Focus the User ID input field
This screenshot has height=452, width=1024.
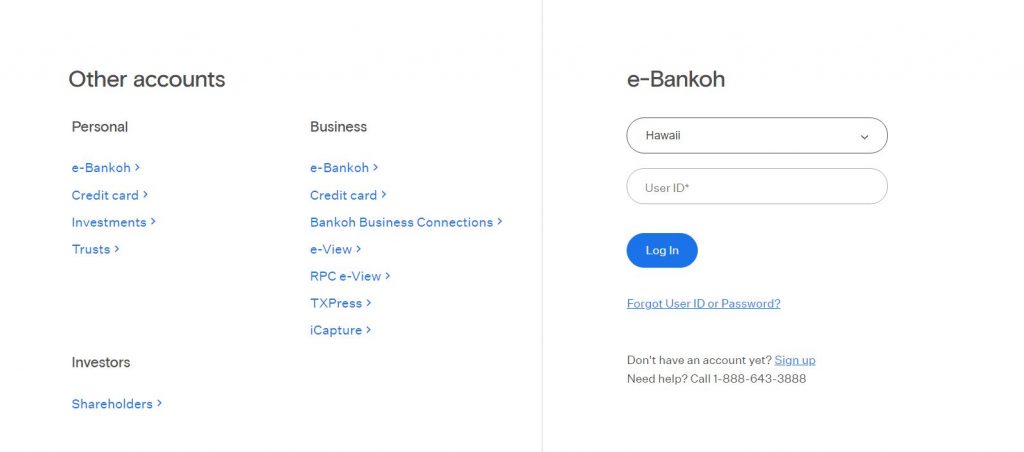(757, 187)
